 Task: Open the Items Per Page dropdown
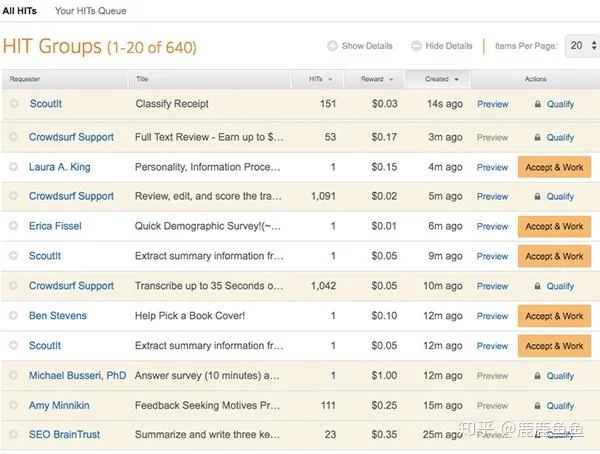click(x=581, y=46)
